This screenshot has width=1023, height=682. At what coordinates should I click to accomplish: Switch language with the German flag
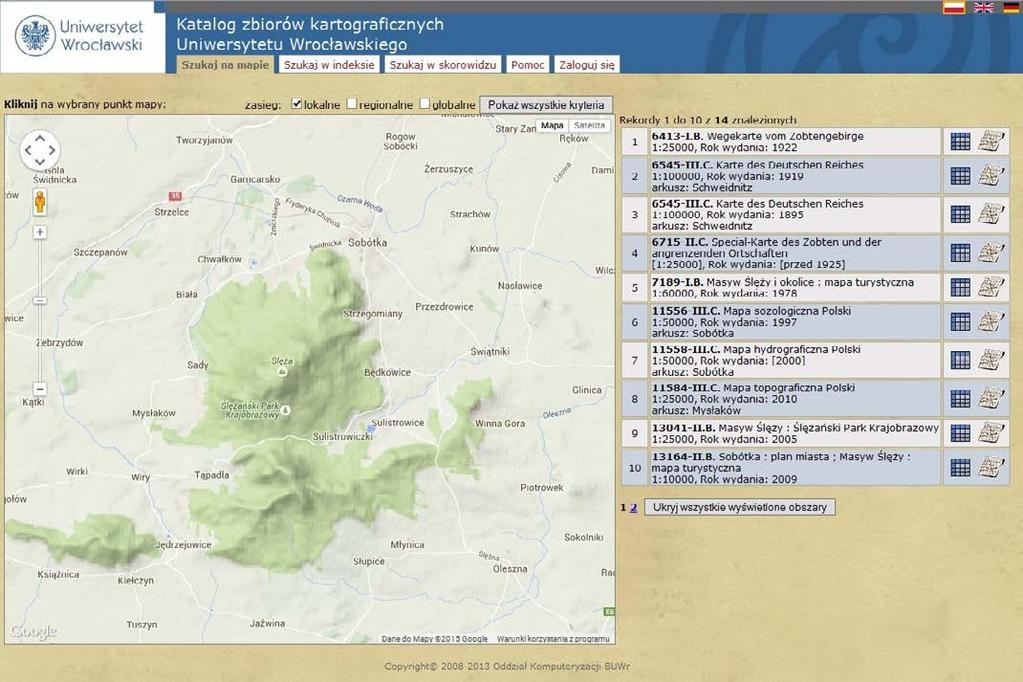1012,7
